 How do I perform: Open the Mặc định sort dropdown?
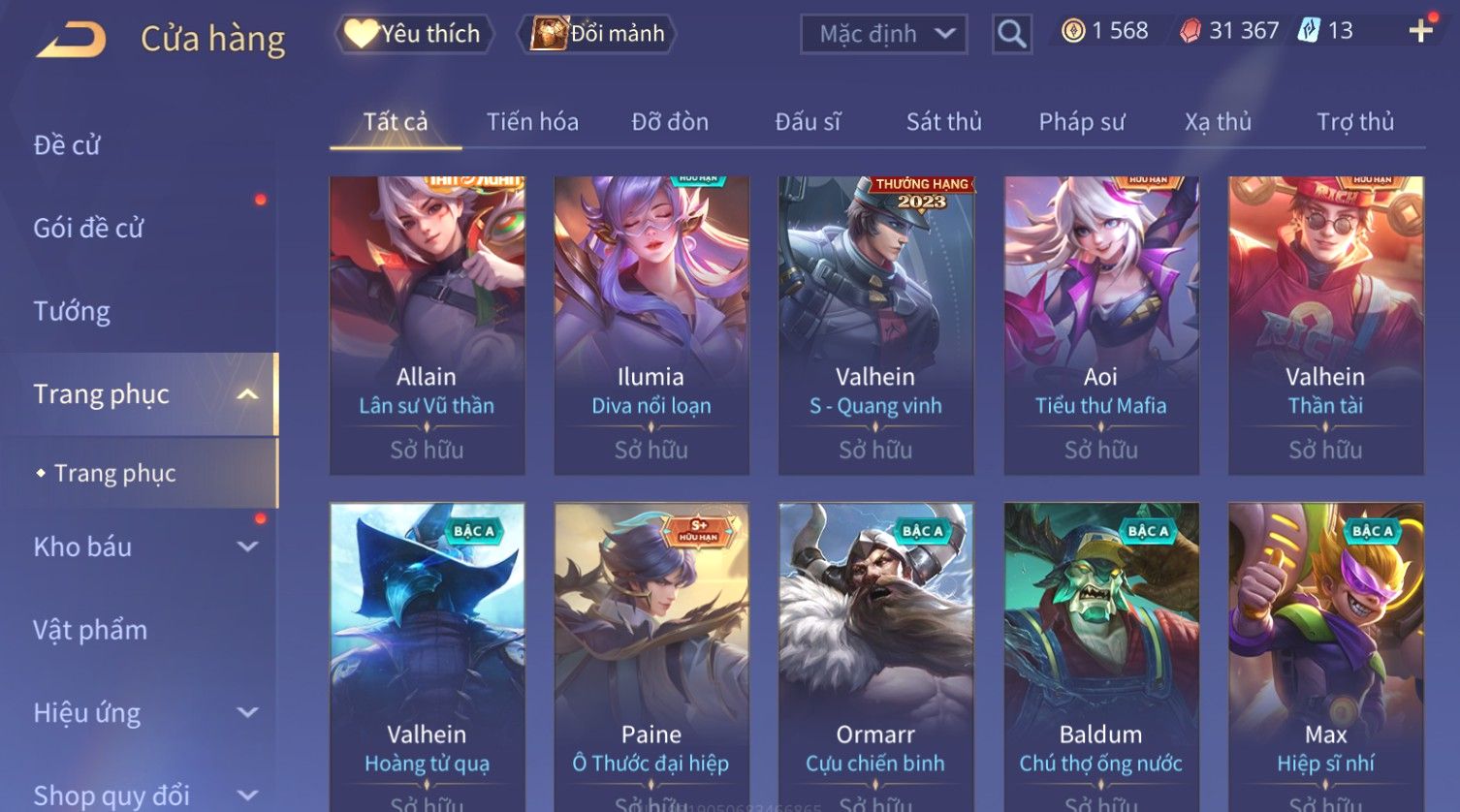[x=883, y=34]
